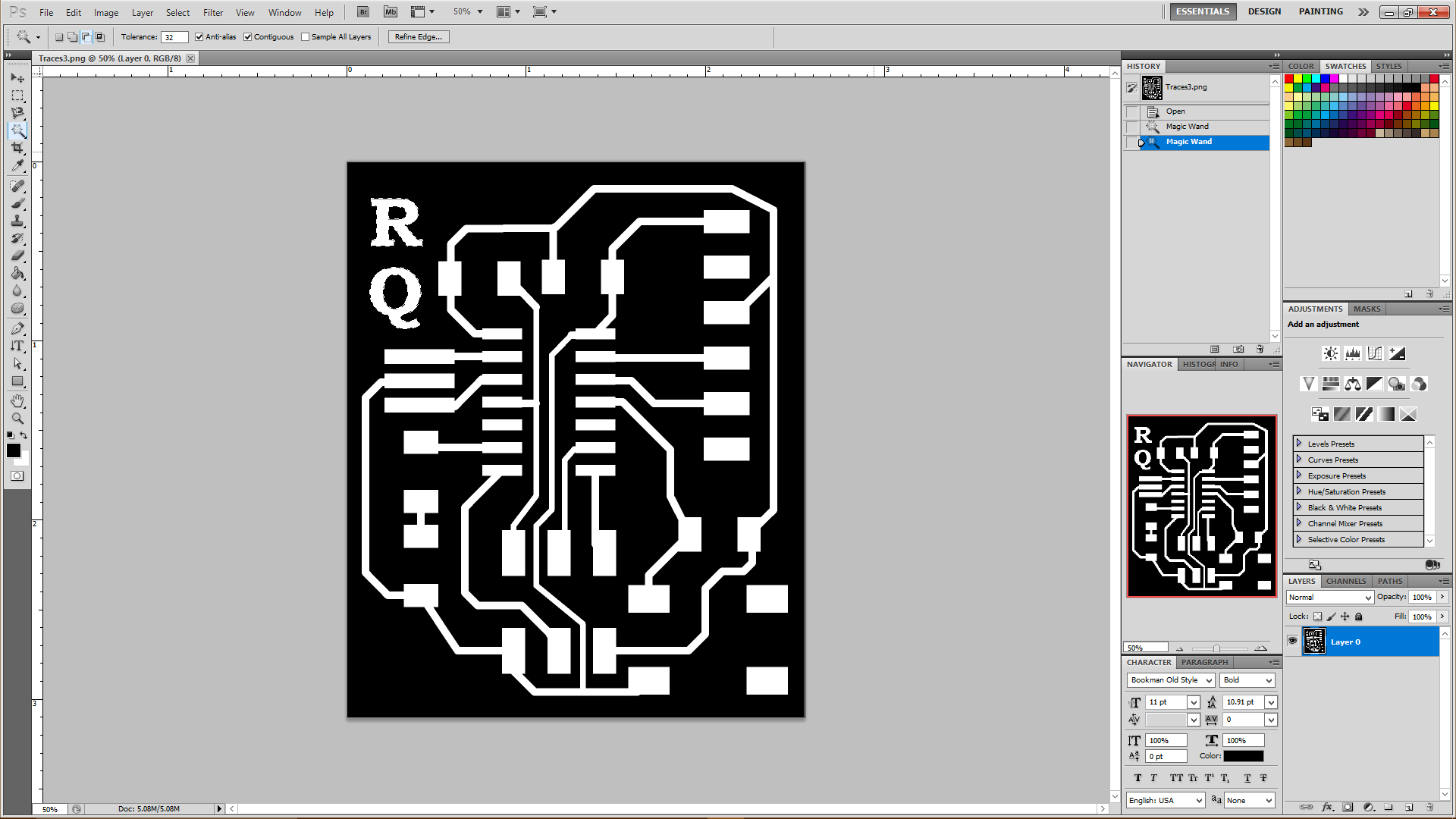Expand the Levels Presets list

coord(1299,444)
